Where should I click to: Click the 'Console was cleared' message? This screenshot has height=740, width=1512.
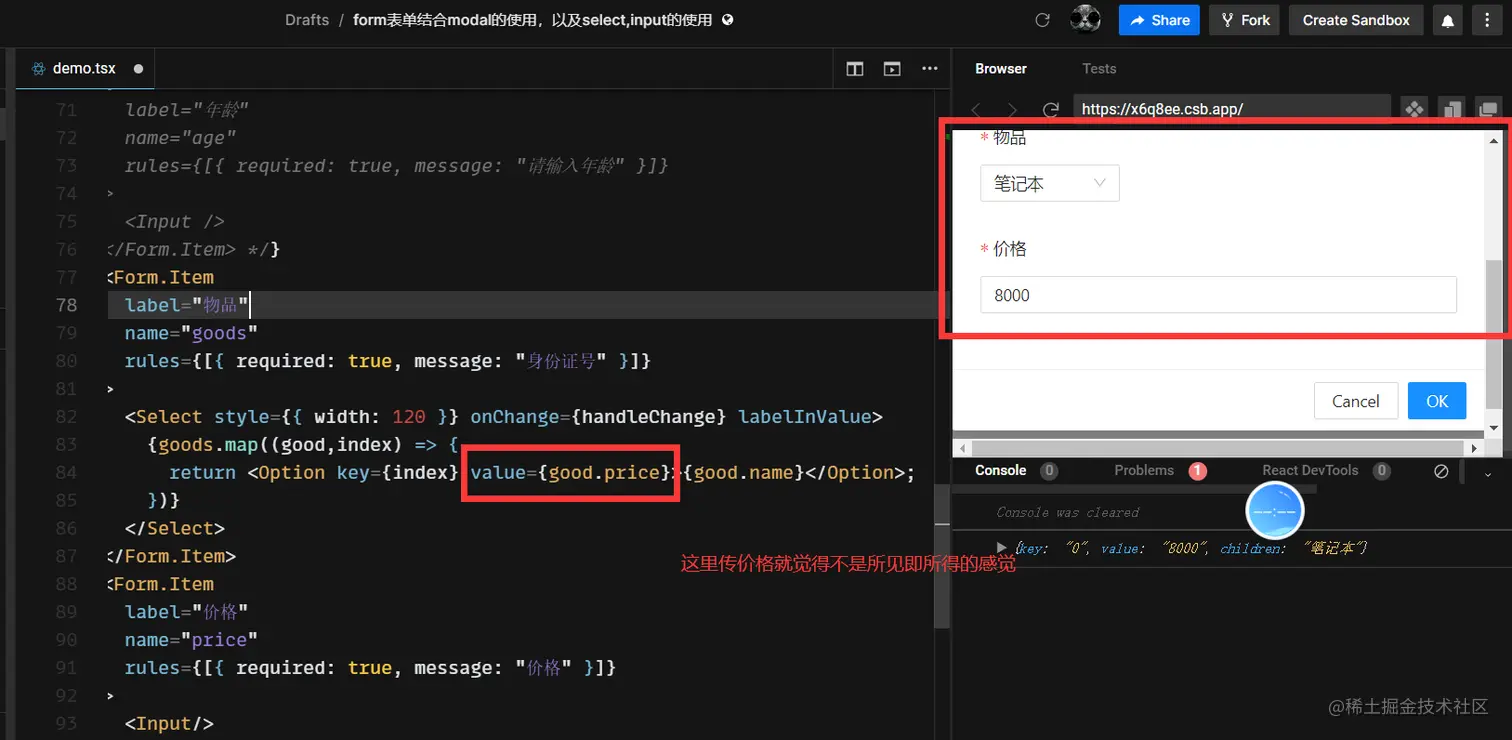1068,513
